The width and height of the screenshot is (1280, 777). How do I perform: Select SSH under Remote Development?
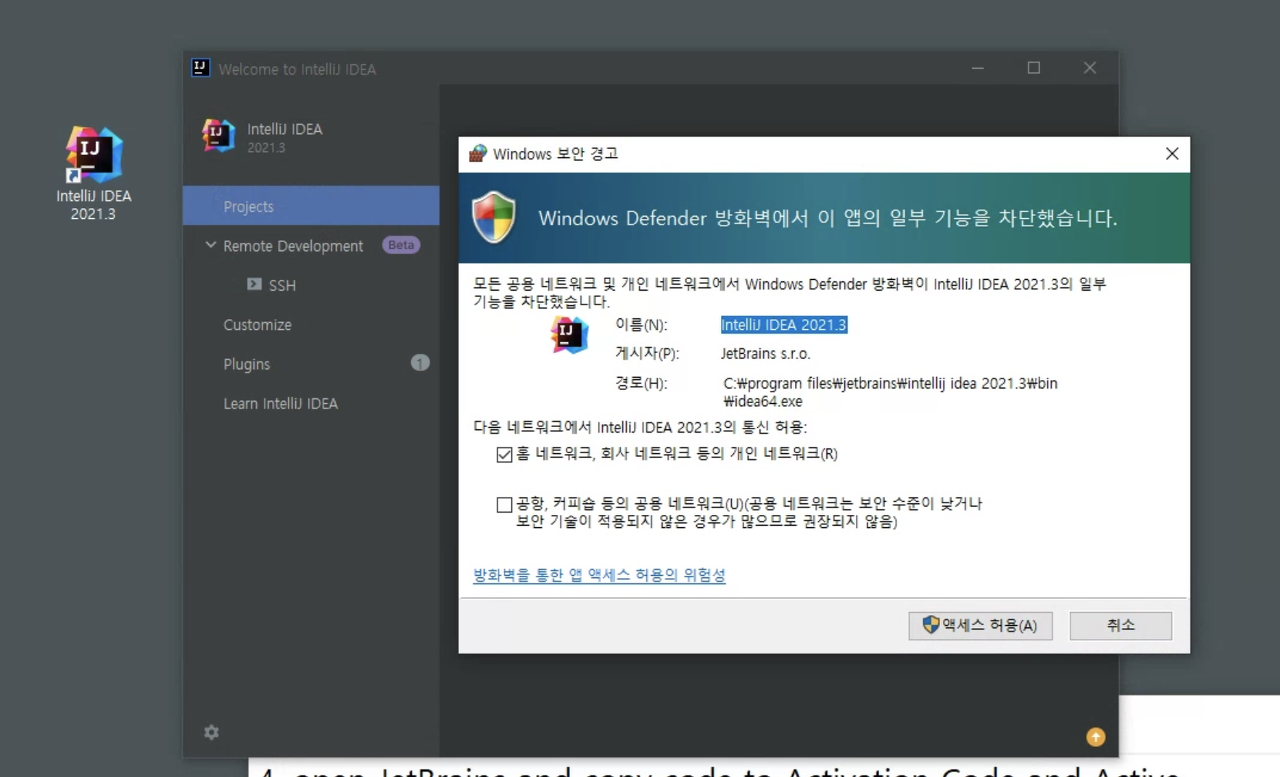282,285
